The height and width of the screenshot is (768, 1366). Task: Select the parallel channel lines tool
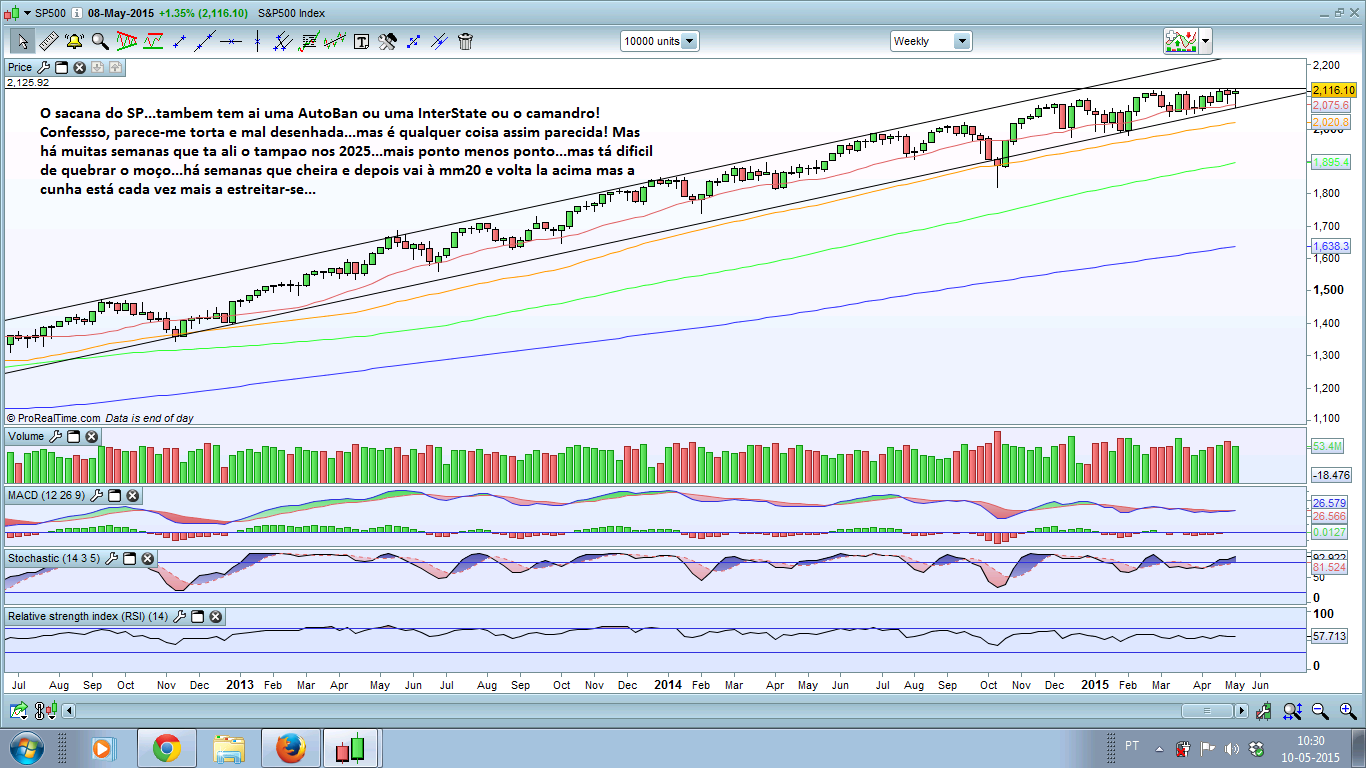[x=283, y=41]
